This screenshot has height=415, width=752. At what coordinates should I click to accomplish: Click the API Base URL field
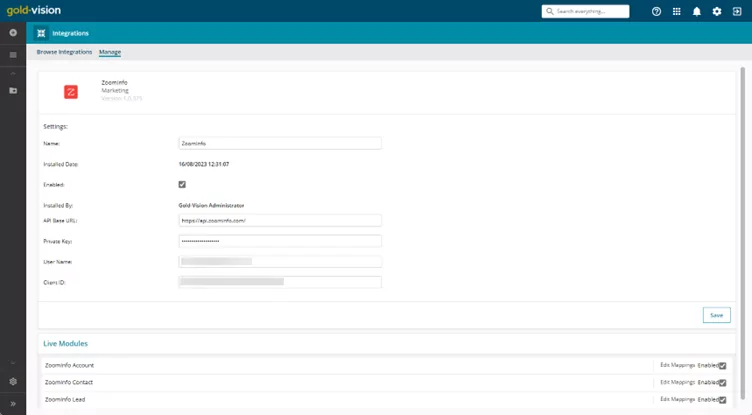tap(280, 220)
